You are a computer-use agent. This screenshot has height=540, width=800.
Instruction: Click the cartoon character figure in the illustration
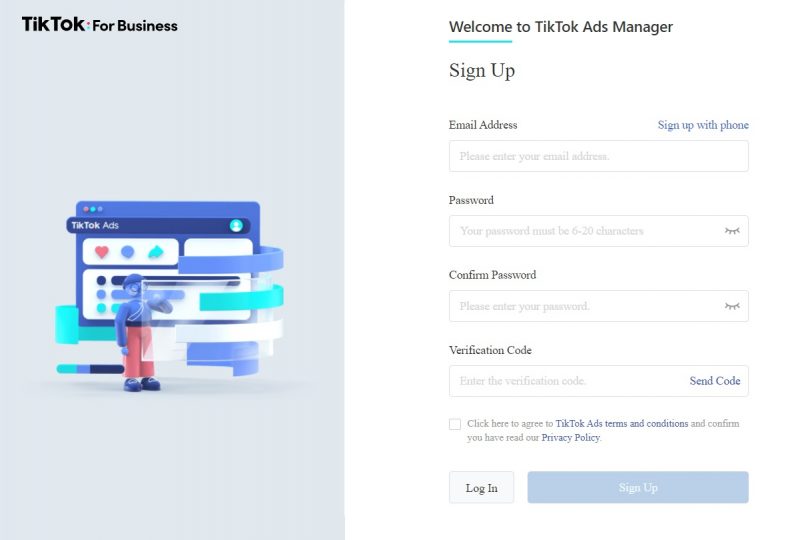click(140, 333)
